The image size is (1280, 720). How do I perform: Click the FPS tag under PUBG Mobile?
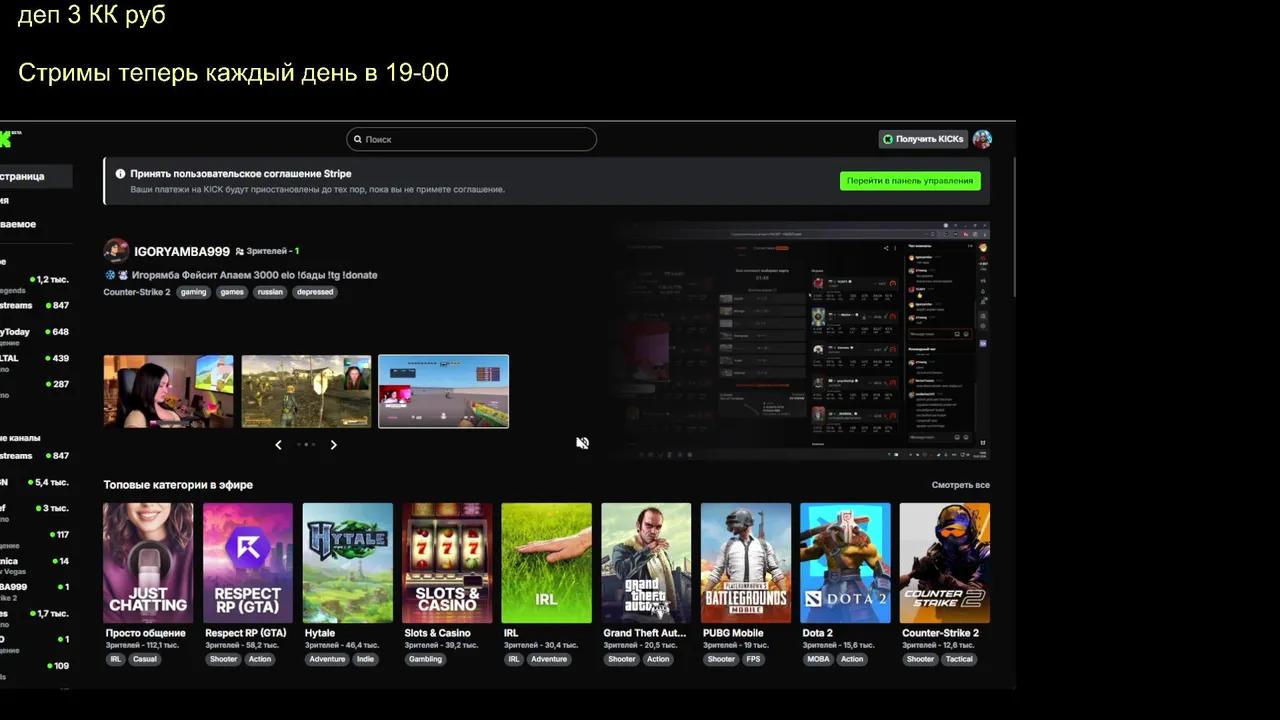(x=753, y=659)
